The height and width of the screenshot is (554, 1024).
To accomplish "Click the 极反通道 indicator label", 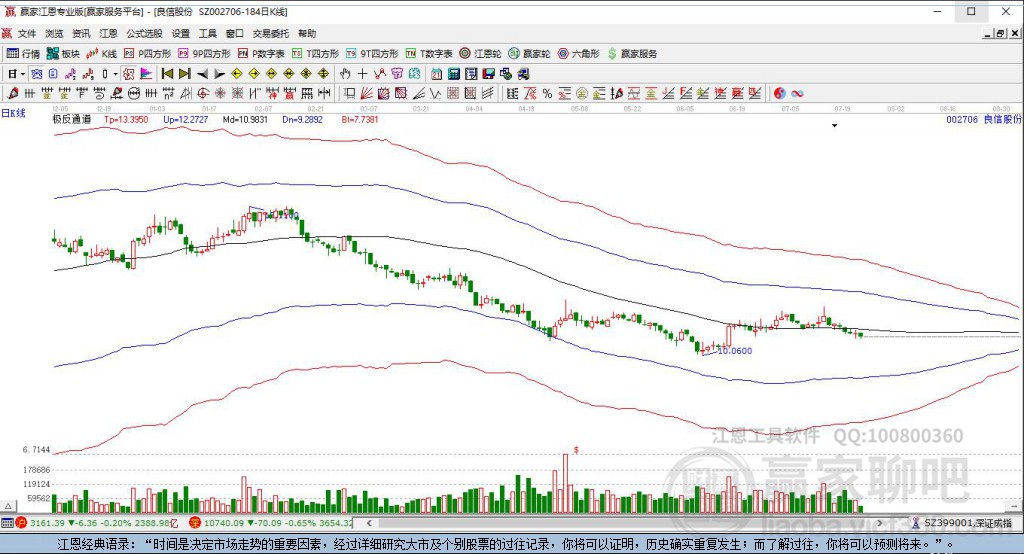I will point(72,120).
